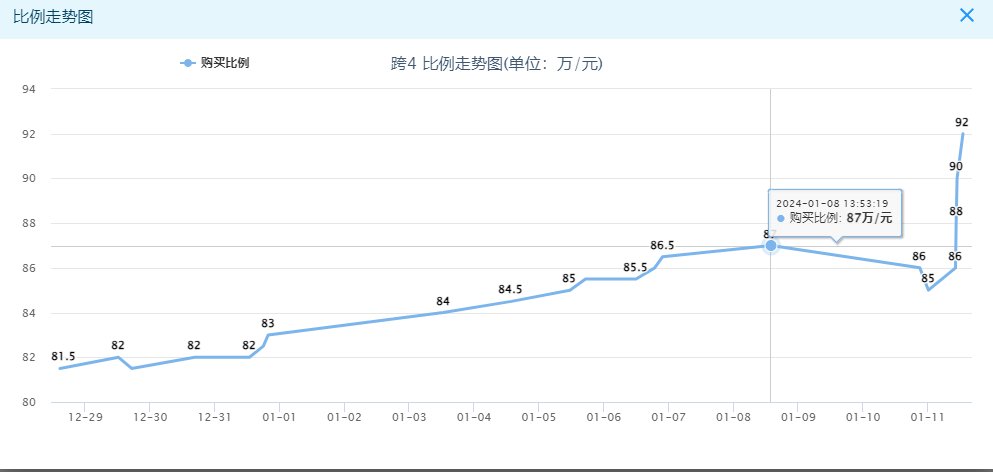Click the 90 data label

956,167
